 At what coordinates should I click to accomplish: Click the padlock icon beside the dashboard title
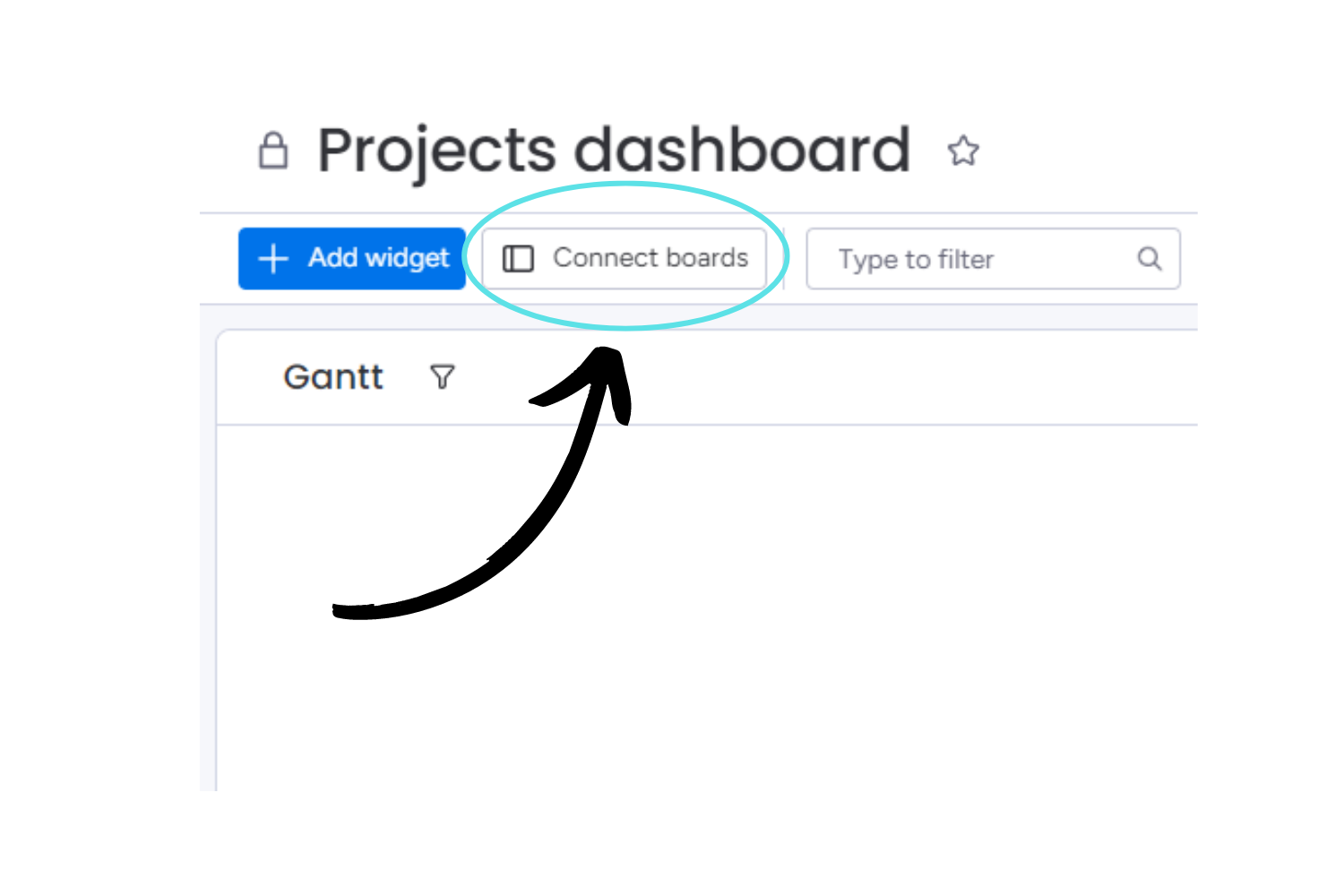273,150
